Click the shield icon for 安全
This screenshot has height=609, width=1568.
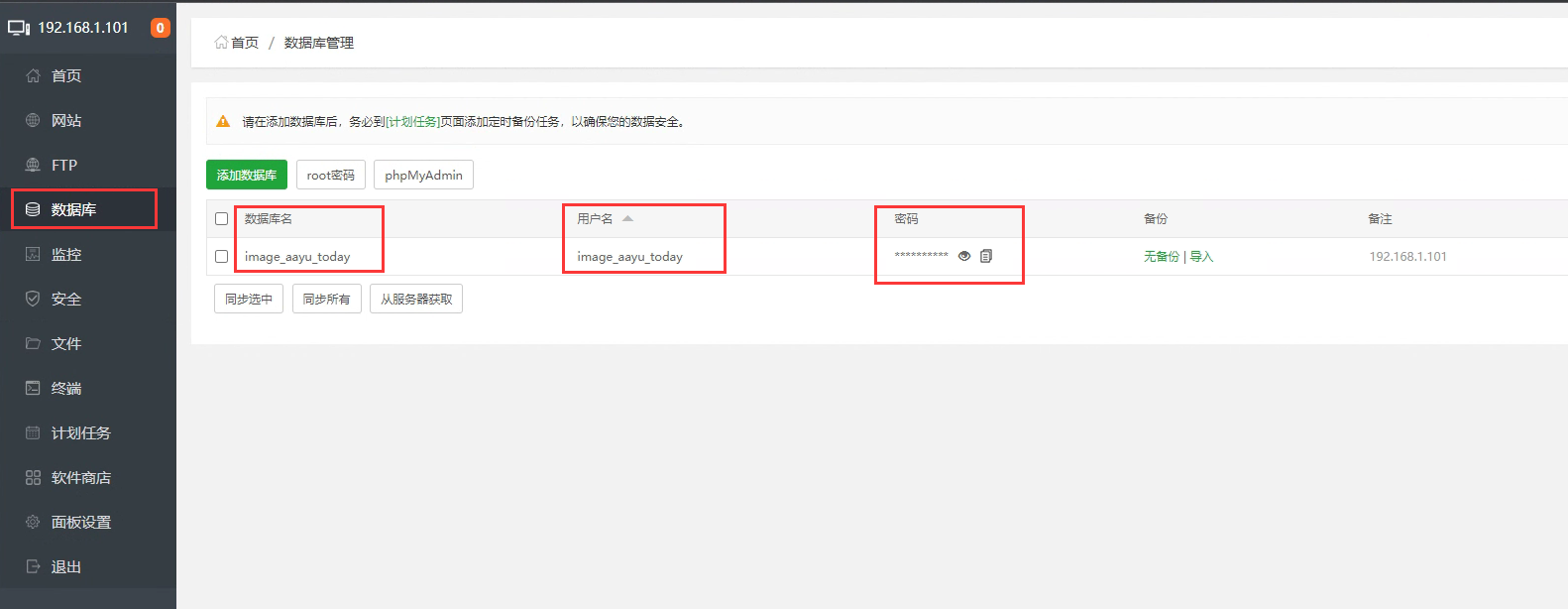pos(33,299)
